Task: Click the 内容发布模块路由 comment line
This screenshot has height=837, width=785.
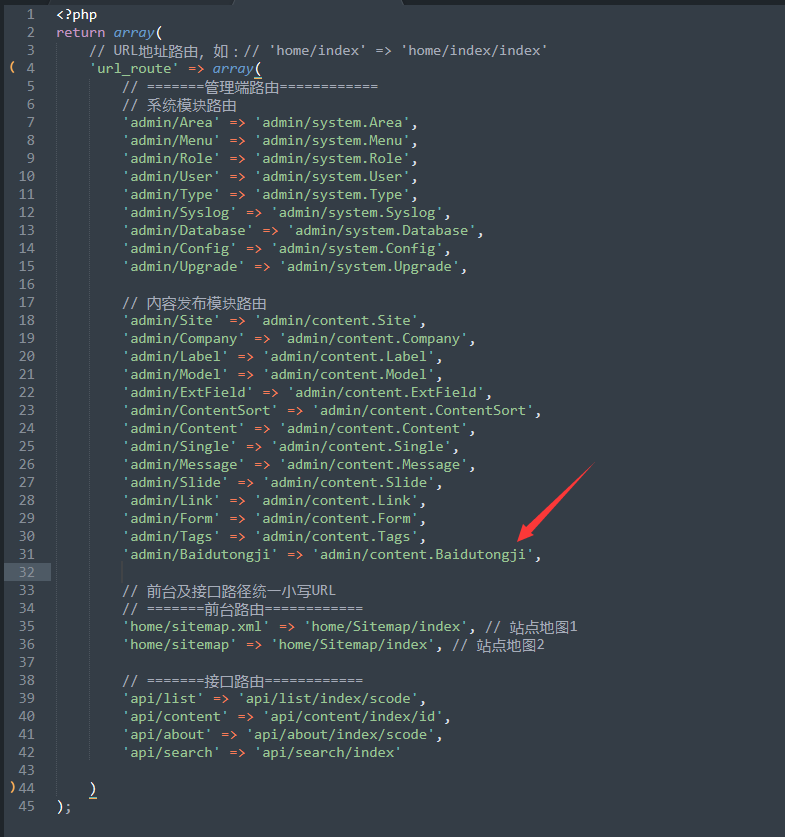Action: (195, 302)
